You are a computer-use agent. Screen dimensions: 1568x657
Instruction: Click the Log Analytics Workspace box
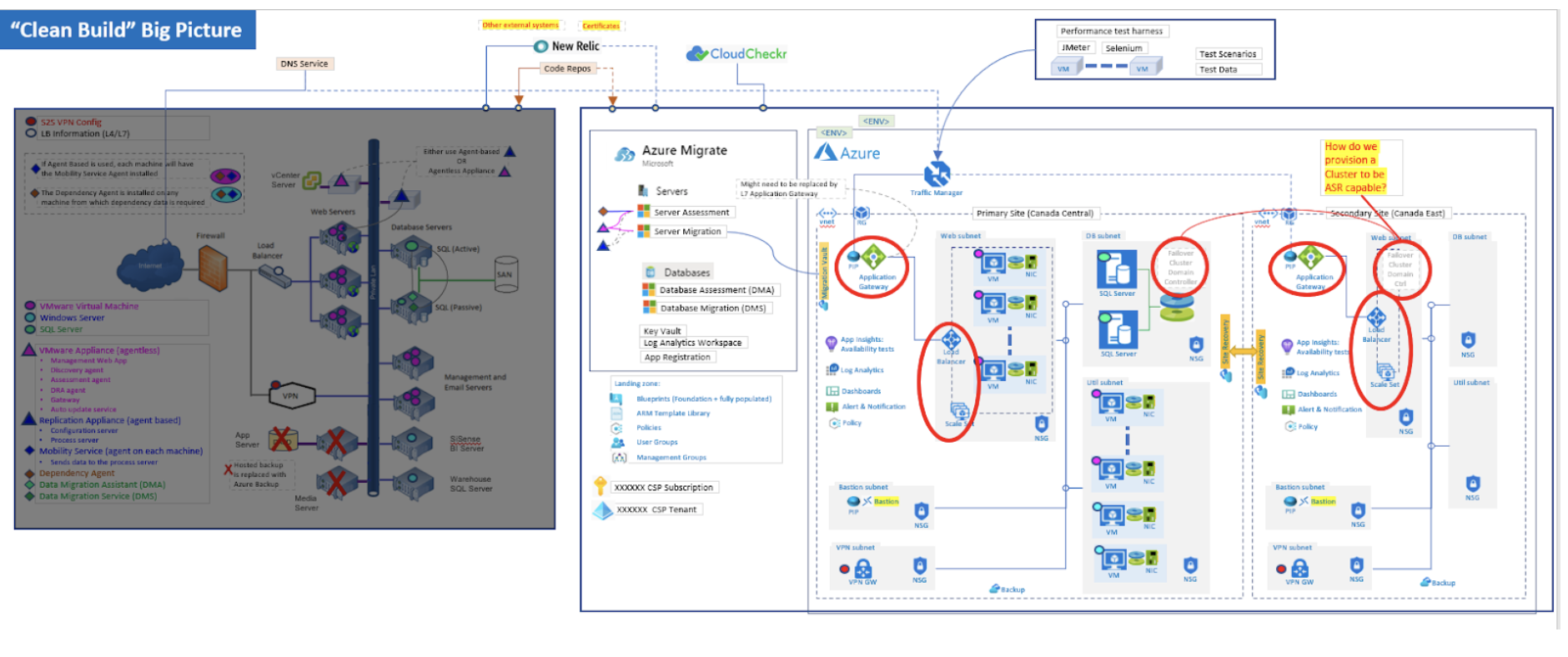(692, 343)
